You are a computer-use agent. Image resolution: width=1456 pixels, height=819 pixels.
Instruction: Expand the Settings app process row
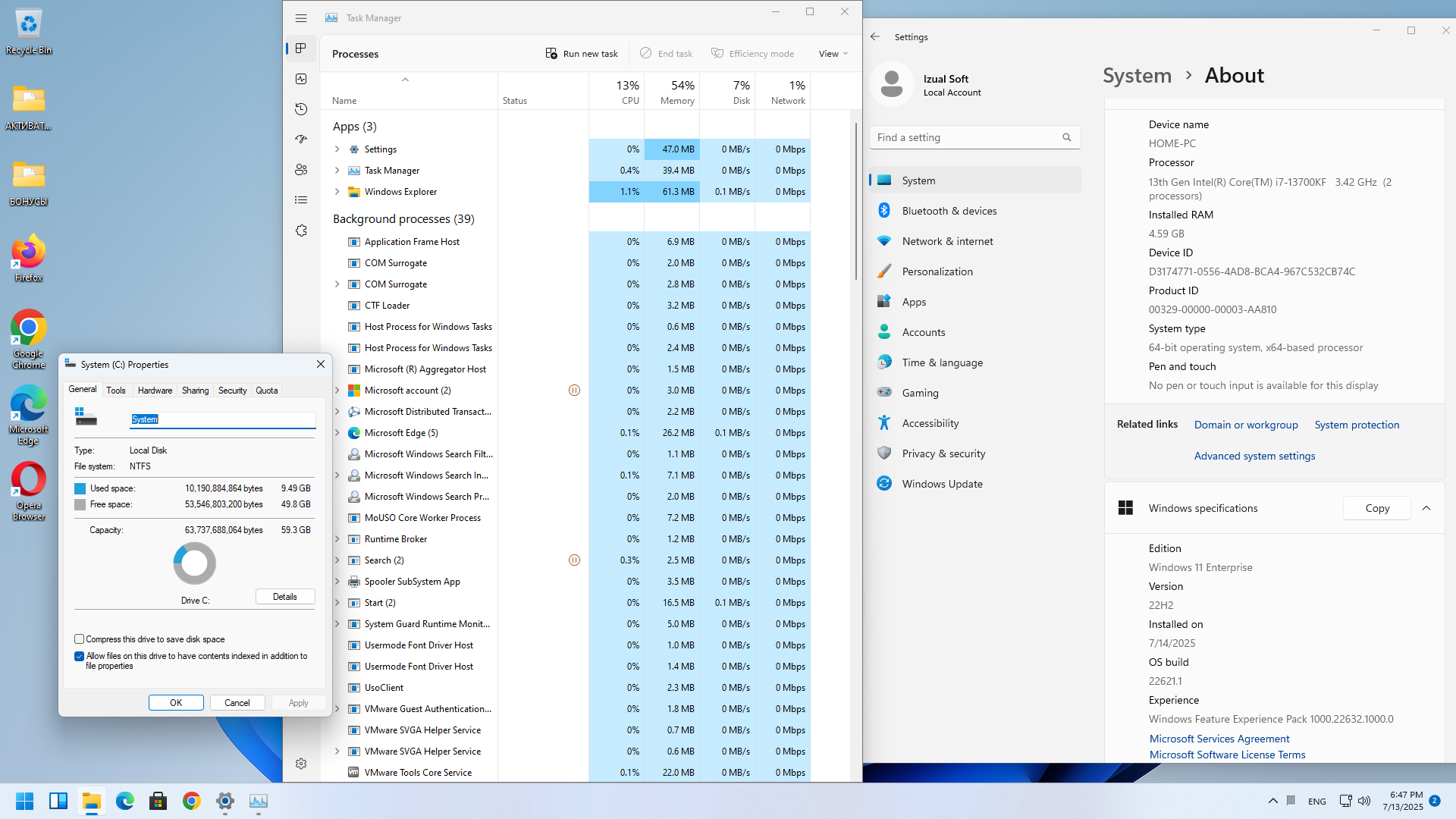[337, 149]
